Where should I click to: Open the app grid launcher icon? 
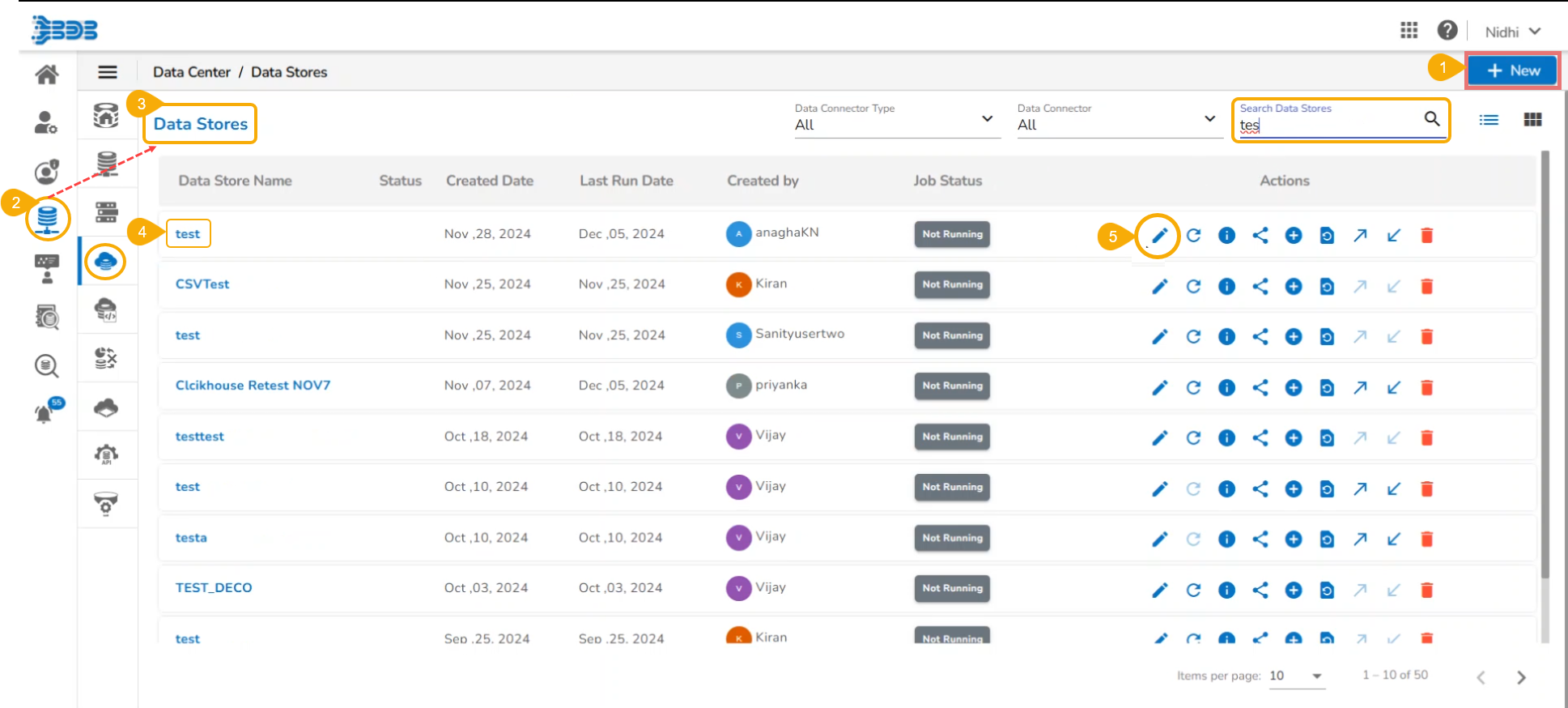tap(1409, 31)
